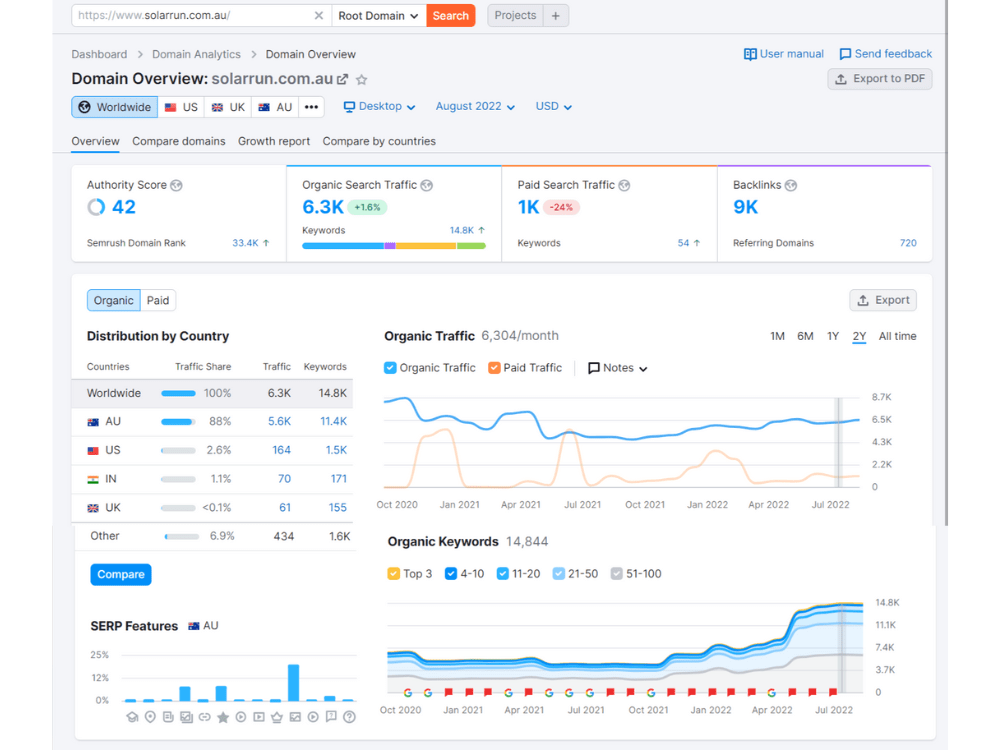Click Export to PDF button
Screen dimensions: 1000x750
(879, 78)
